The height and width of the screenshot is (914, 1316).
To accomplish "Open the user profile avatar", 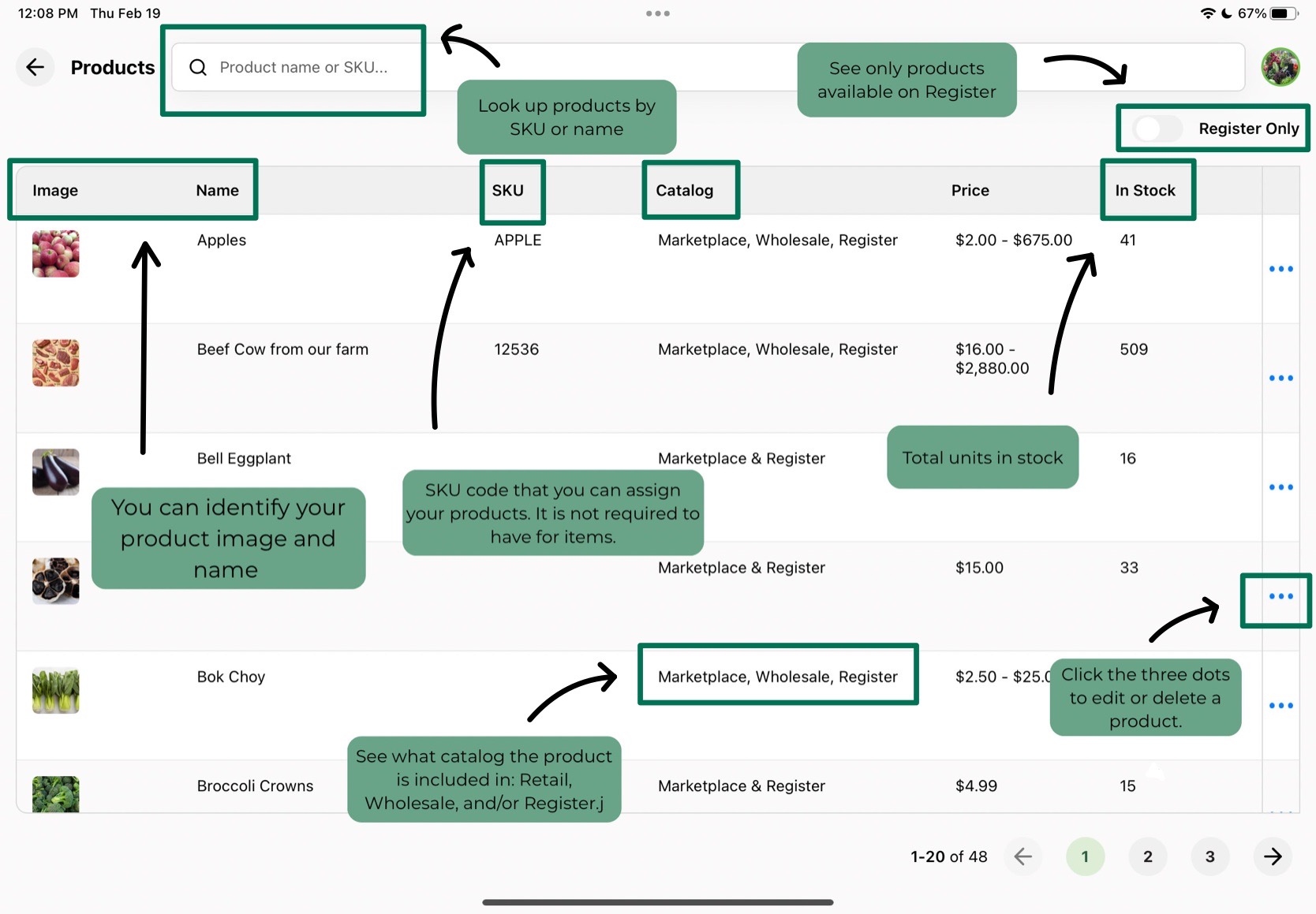I will pyautogui.click(x=1280, y=67).
